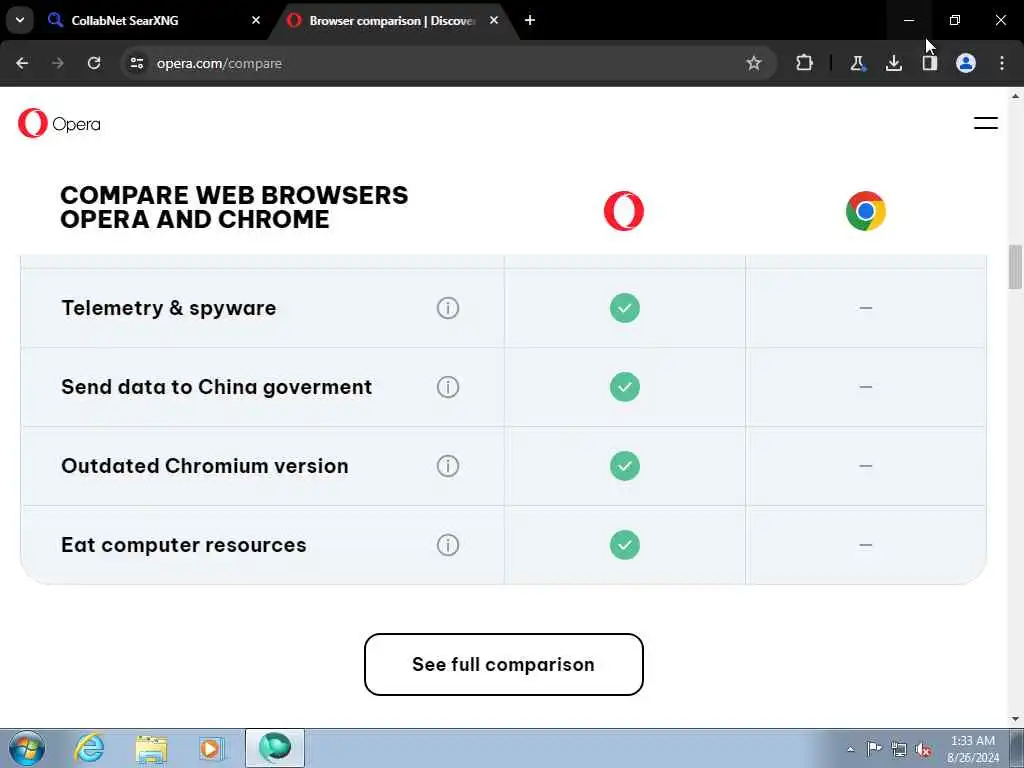Click the Outdated Chromium version label
Screen dimensions: 1024x768
coord(204,466)
